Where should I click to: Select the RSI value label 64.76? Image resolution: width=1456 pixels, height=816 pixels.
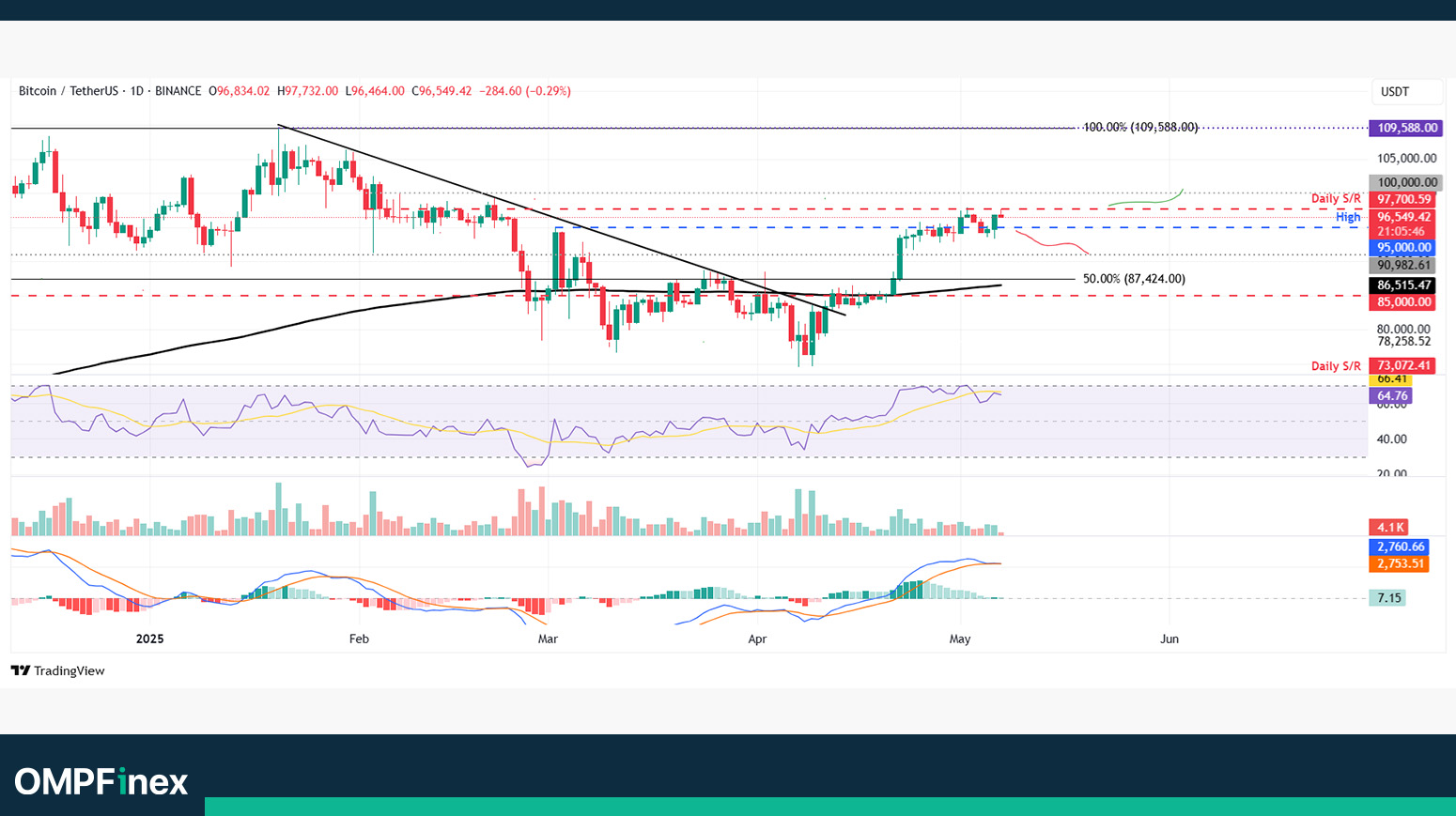point(1390,396)
